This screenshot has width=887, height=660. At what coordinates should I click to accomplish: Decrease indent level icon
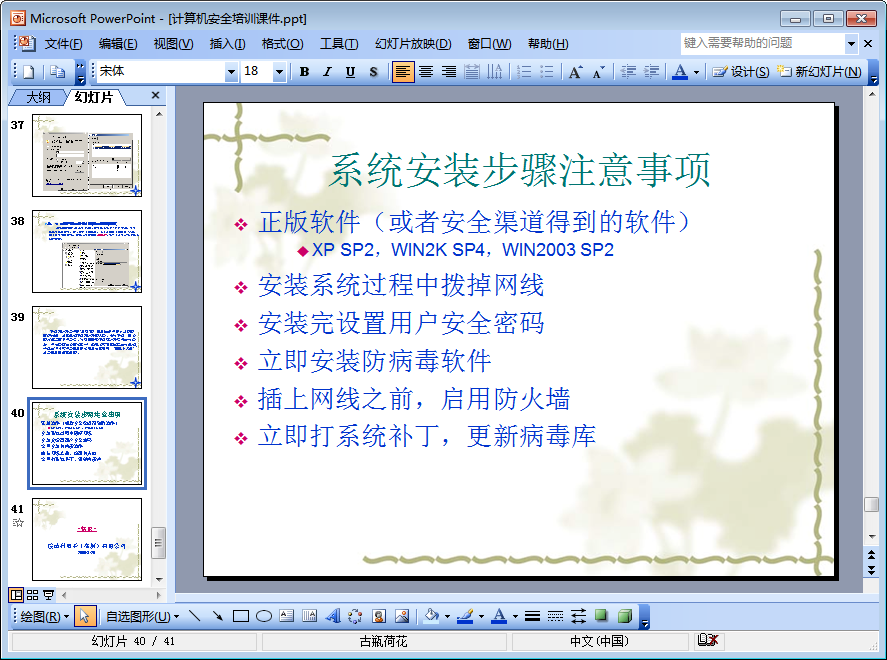628,72
